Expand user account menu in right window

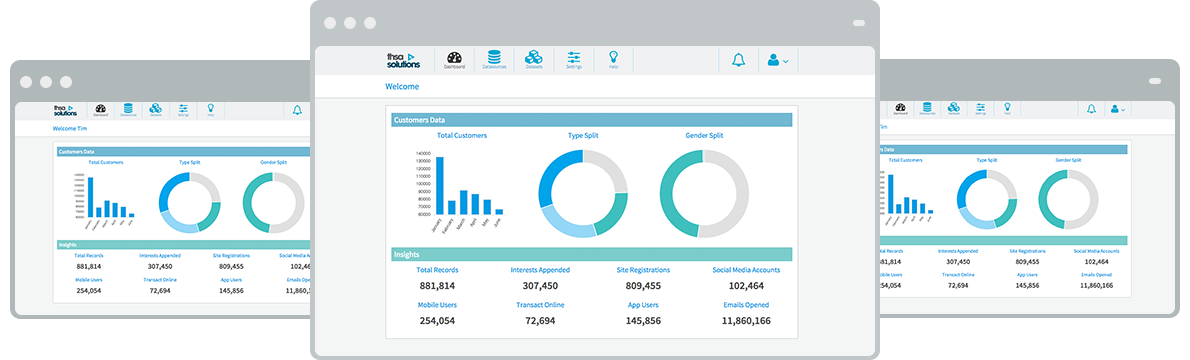point(1118,109)
